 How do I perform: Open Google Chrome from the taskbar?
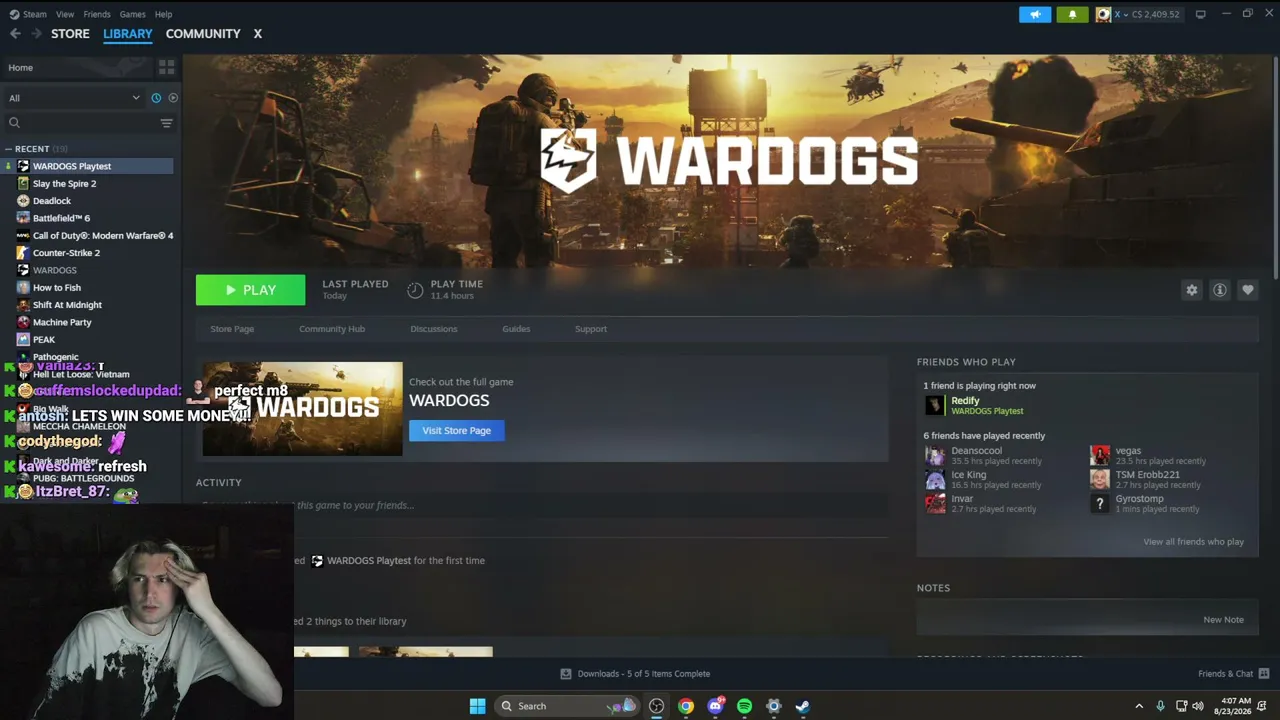(x=685, y=706)
